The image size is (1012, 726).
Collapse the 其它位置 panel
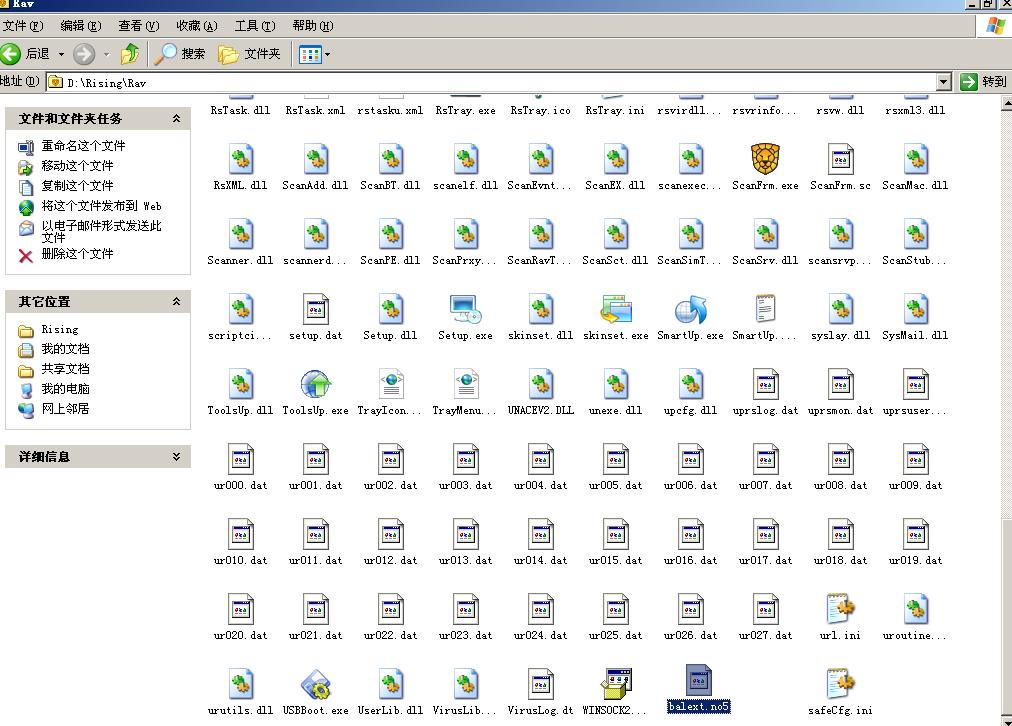(176, 301)
